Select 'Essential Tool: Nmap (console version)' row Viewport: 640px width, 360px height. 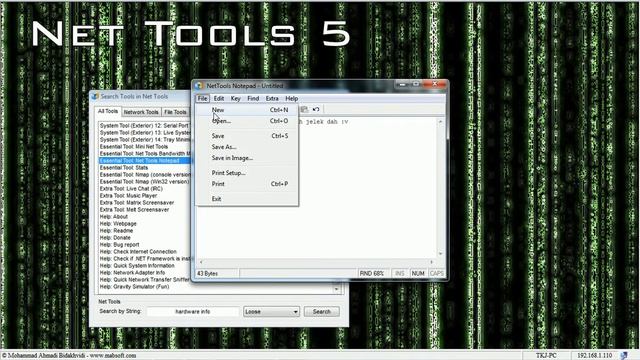pyautogui.click(x=144, y=175)
